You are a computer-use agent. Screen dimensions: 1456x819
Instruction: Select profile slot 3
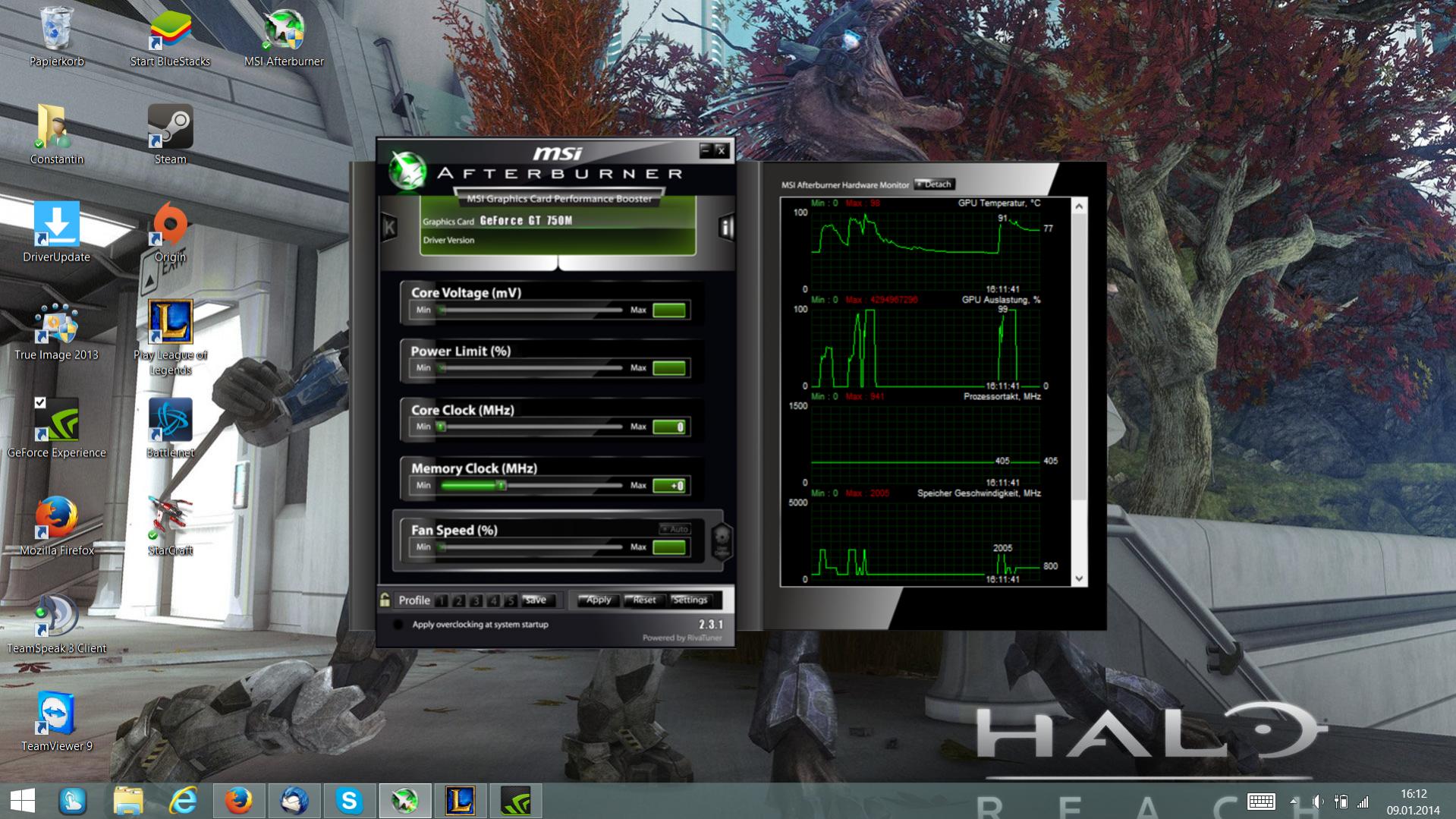(x=476, y=600)
